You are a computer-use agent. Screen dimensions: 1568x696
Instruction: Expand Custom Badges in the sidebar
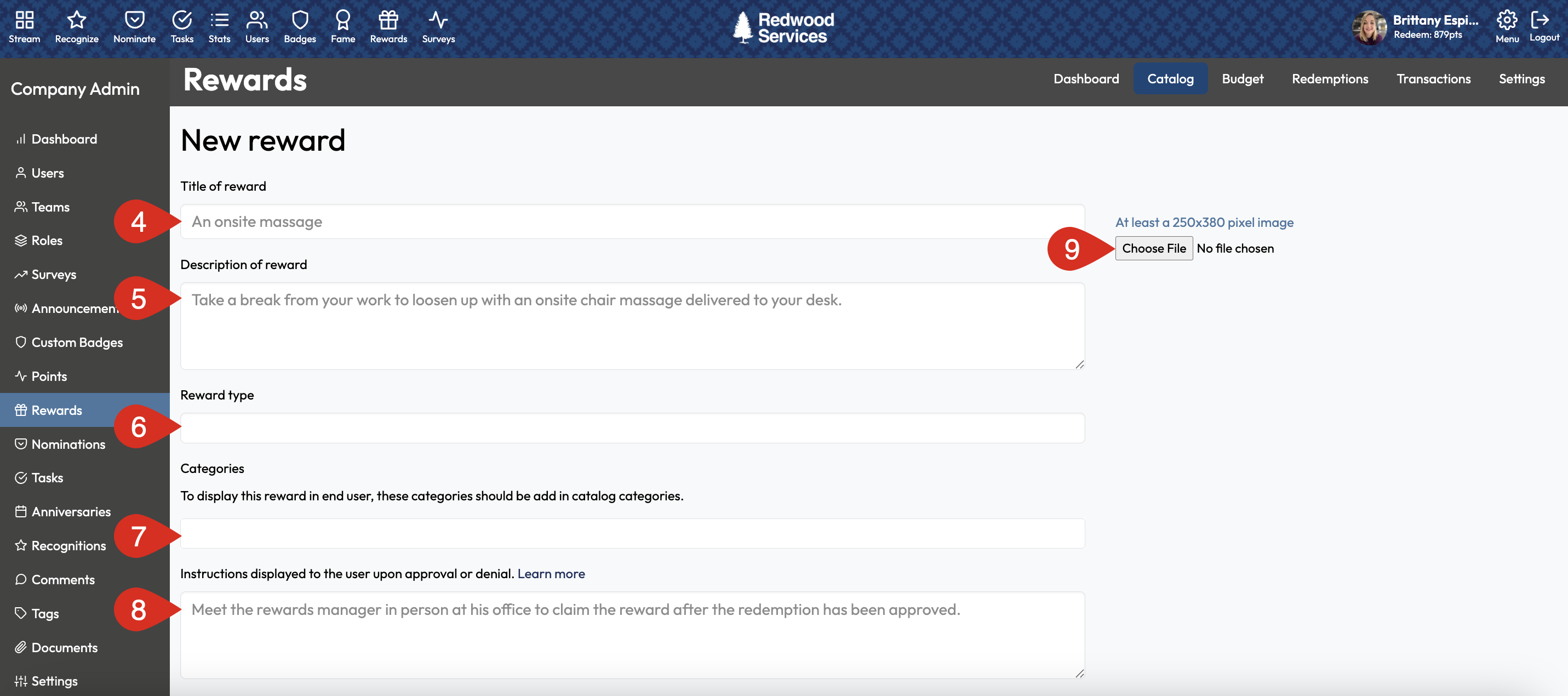tap(77, 342)
